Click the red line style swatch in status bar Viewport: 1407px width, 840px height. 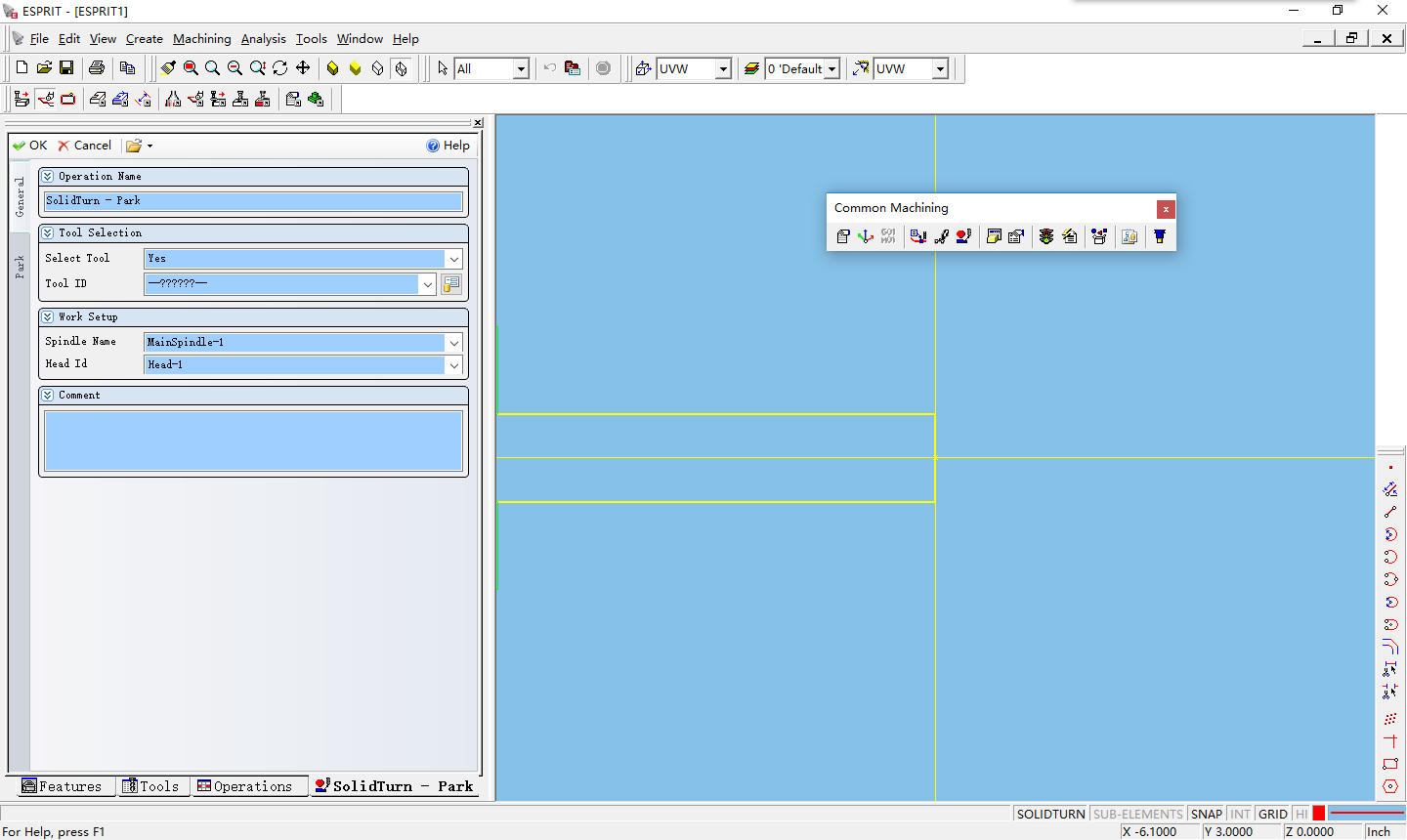(1366, 814)
